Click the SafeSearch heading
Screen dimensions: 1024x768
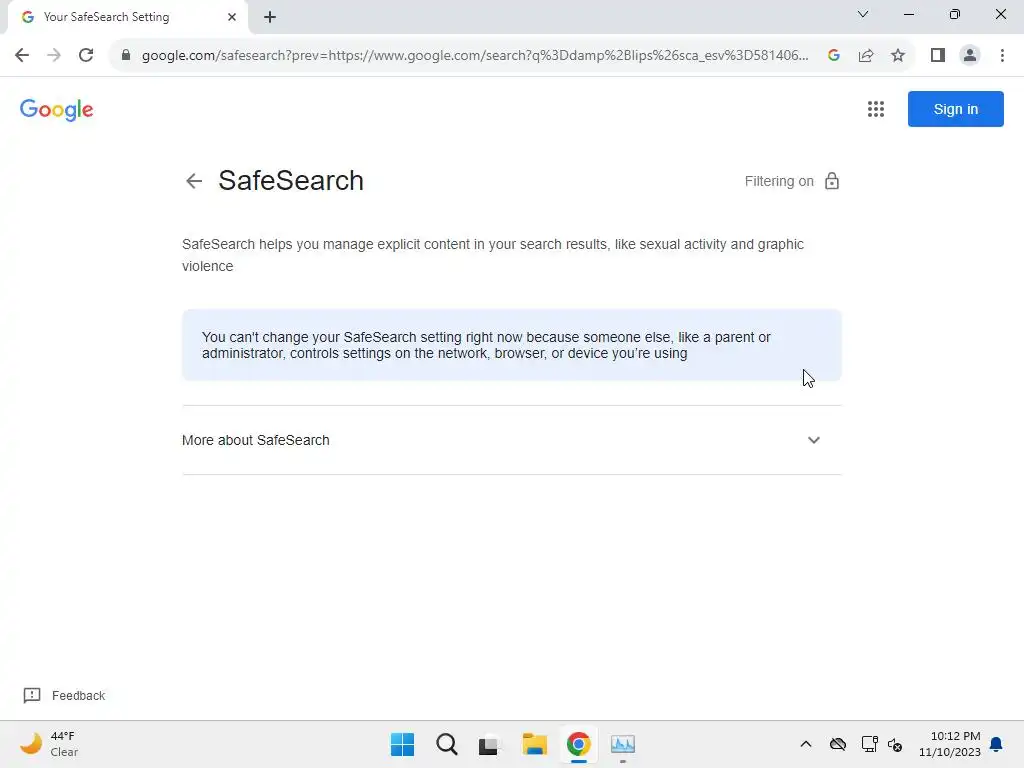(291, 181)
